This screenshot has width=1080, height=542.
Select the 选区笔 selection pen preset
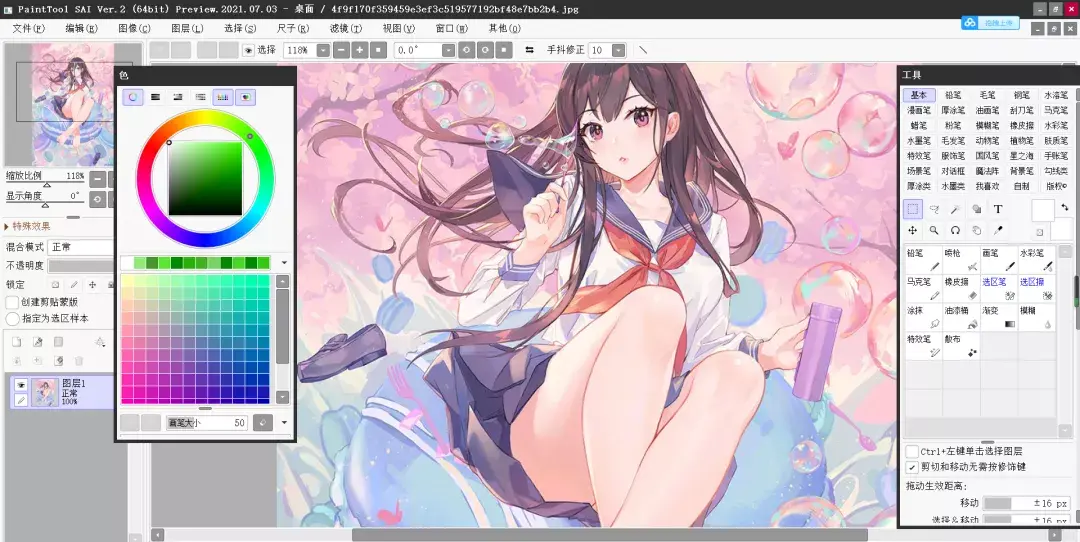click(x=999, y=289)
